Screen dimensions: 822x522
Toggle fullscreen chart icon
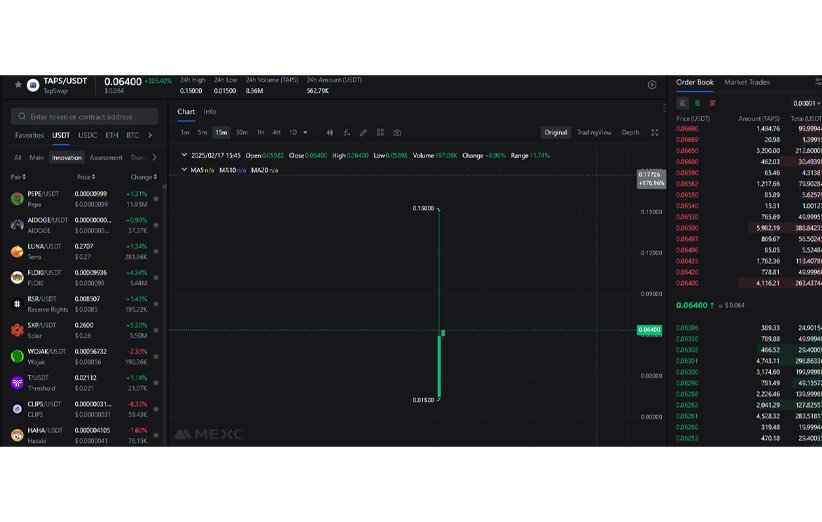[x=655, y=133]
